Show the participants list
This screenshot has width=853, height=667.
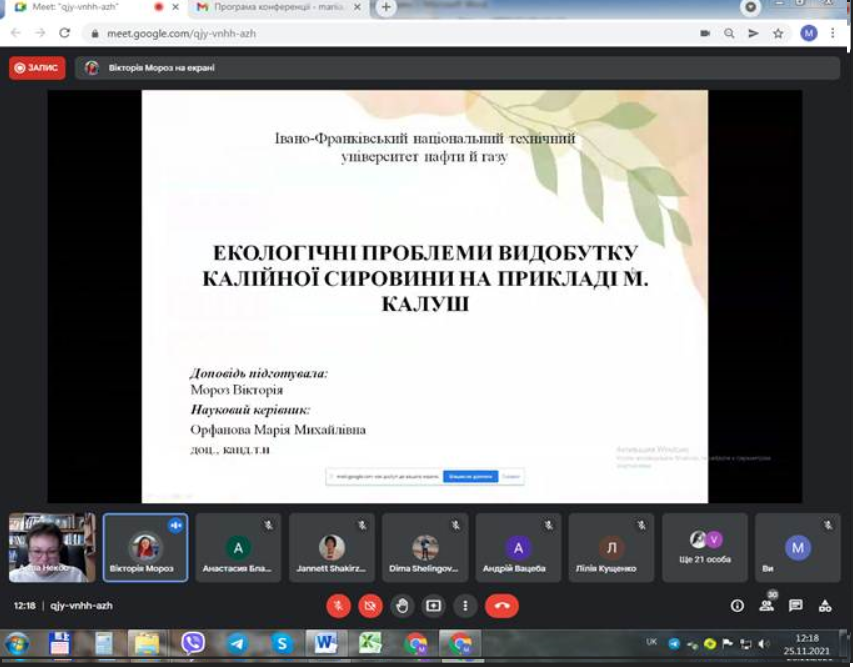point(766,606)
